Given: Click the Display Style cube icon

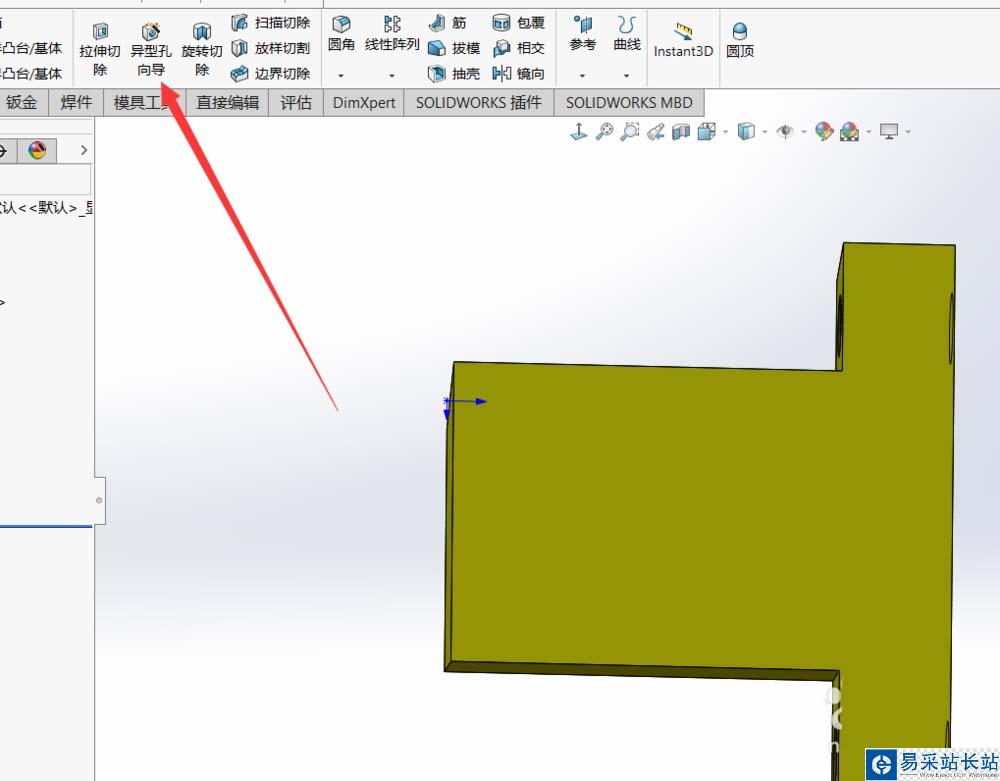Looking at the screenshot, I should click(746, 131).
